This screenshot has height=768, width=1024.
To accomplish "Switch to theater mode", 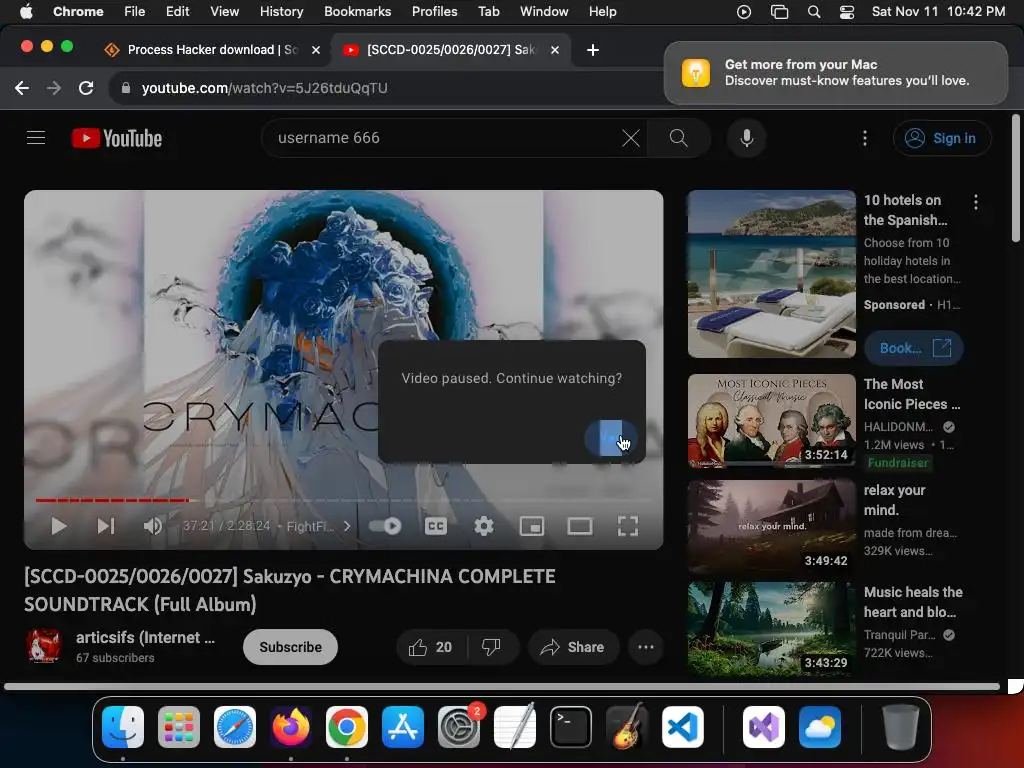I will click(579, 526).
